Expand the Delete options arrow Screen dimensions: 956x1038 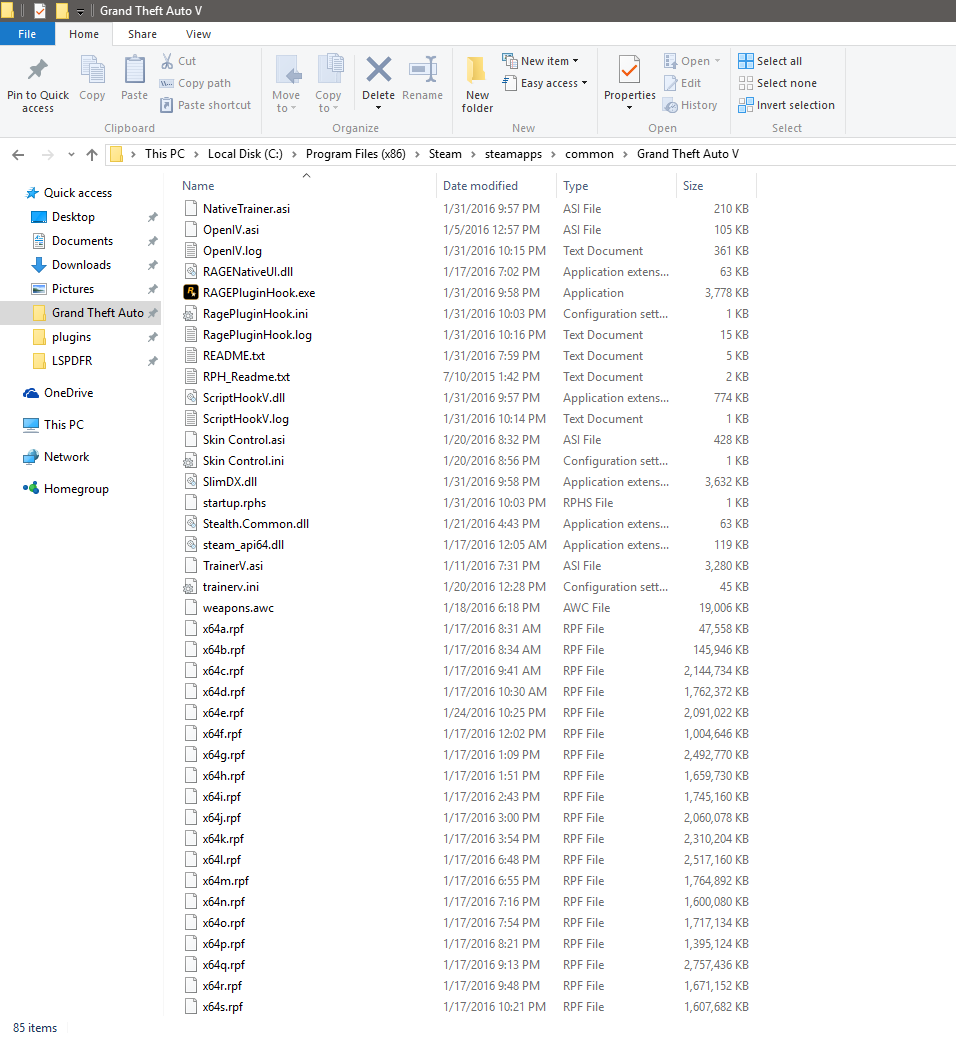pos(379,108)
